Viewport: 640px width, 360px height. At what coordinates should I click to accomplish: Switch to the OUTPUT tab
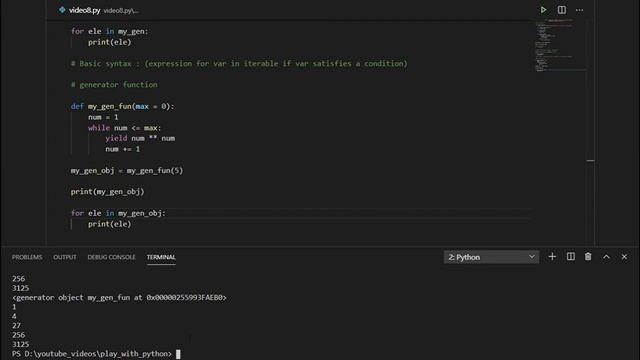65,257
